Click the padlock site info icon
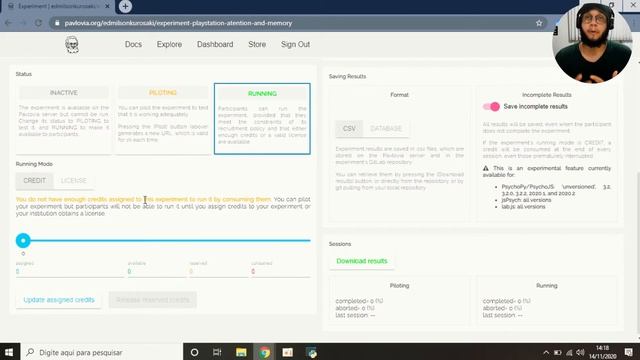 [x=57, y=23]
